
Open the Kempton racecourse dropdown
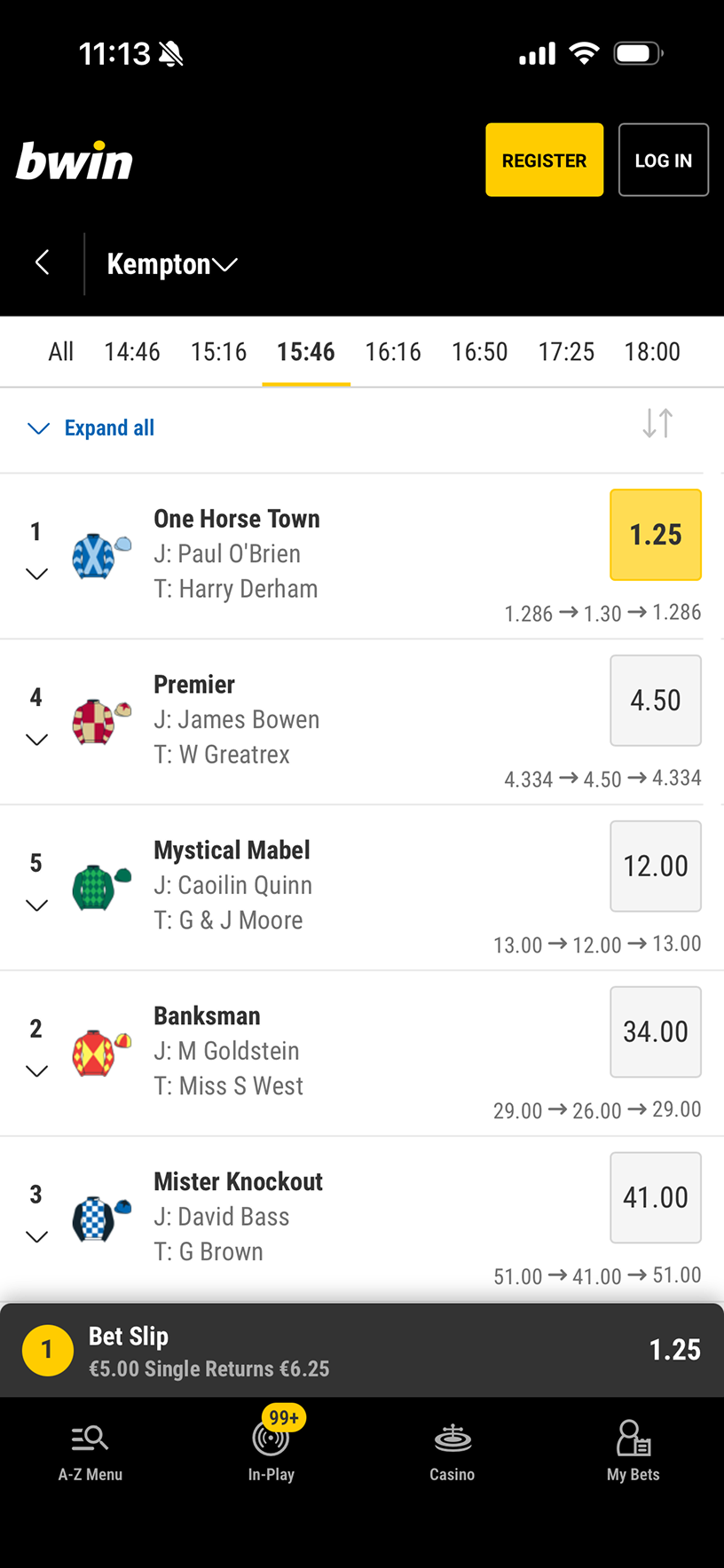[x=172, y=264]
